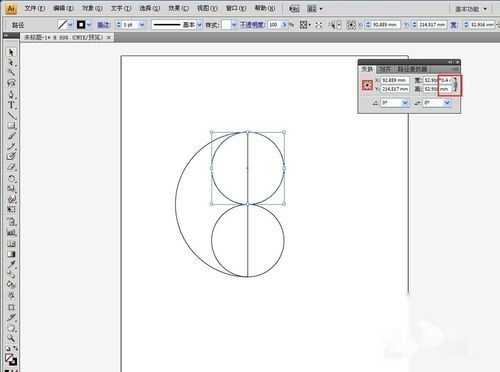This screenshot has height=372, width=500.
Task: Pick the Paintbrush tool
Action: point(11,136)
